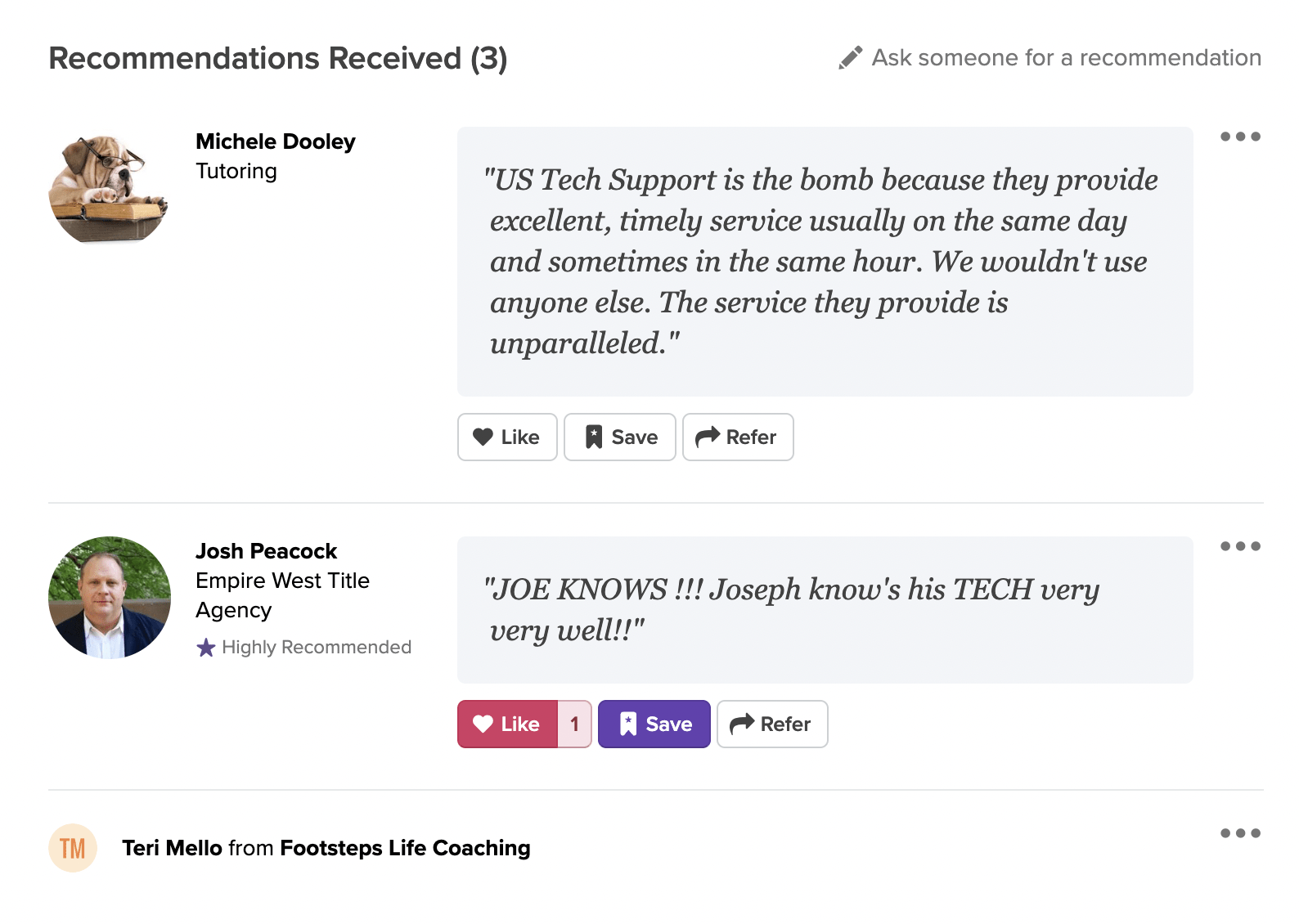Screen dimensions: 1299x924
Task: Open Josh Peacock's profile name link
Action: click(266, 551)
